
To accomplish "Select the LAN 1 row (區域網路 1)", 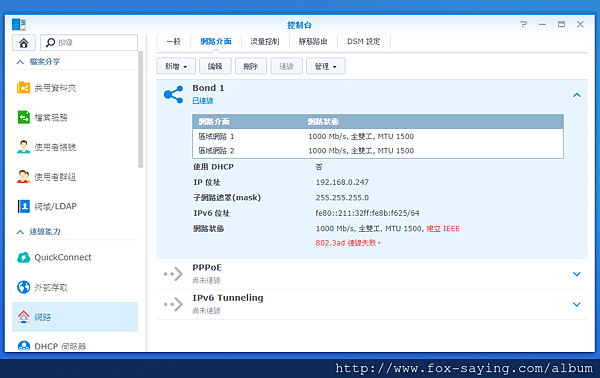I will 378,137.
